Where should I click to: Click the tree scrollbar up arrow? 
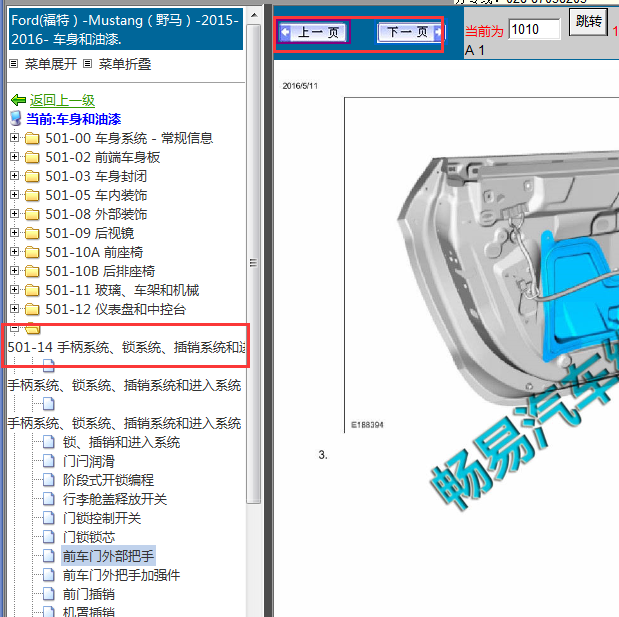tap(253, 15)
